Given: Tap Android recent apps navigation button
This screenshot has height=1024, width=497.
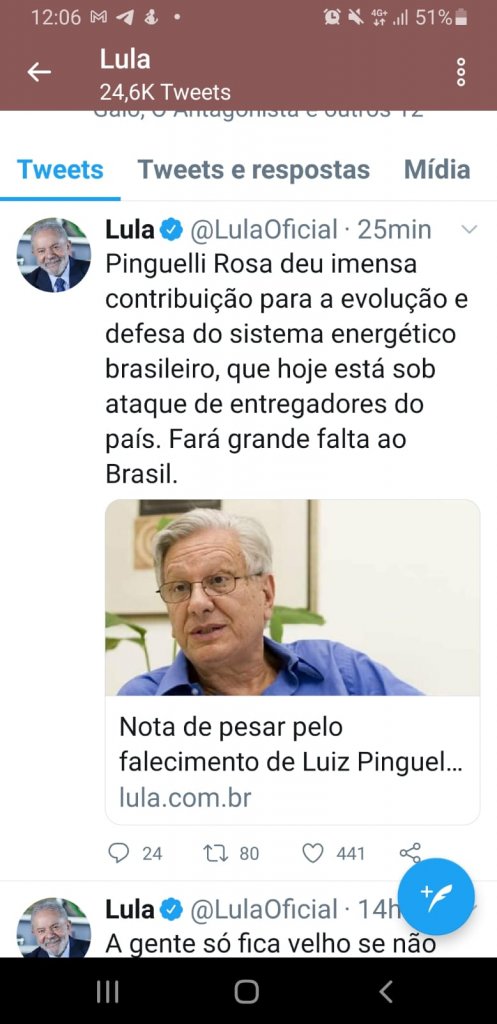Looking at the screenshot, I should pyautogui.click(x=108, y=992).
